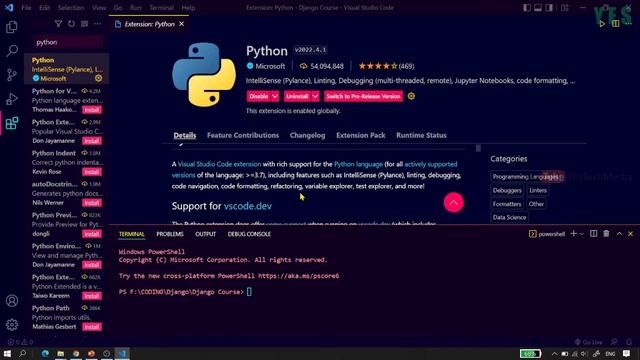
Task: Add a new terminal with plus icon
Action: (573, 234)
